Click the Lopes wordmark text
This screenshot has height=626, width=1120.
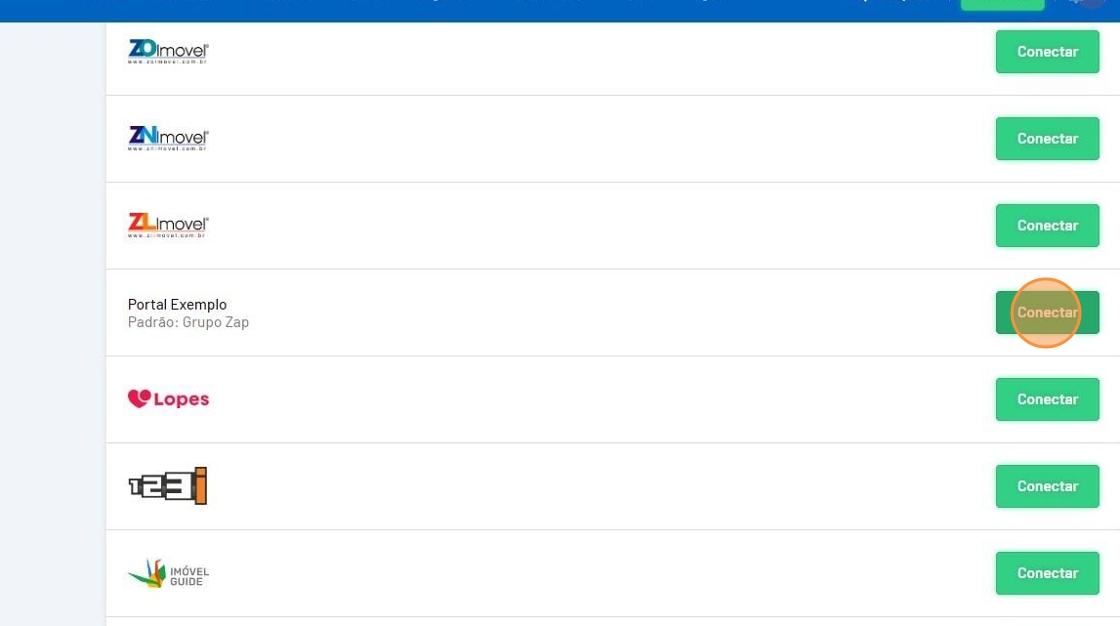coord(181,399)
